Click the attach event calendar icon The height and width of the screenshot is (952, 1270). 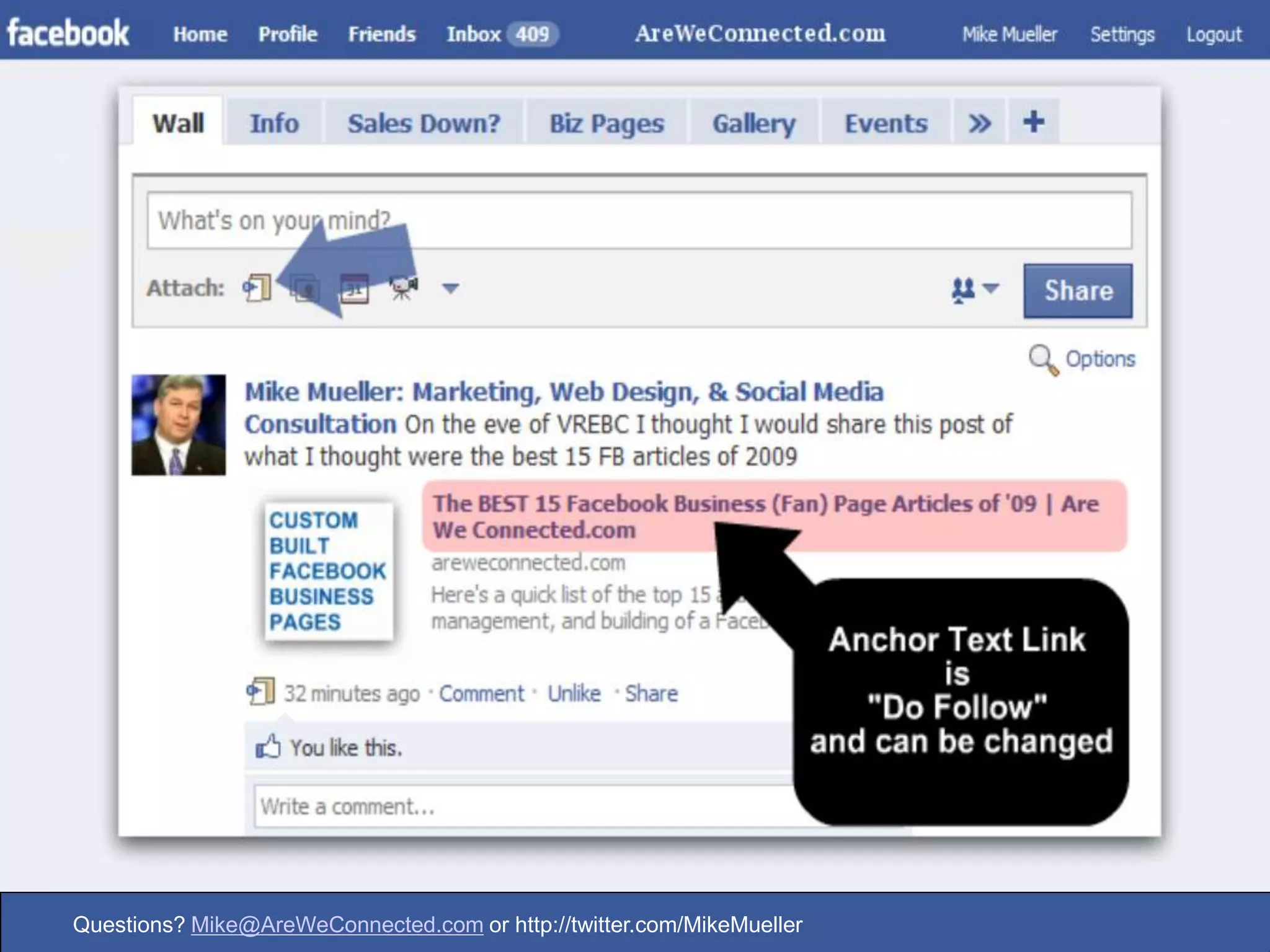(x=355, y=289)
